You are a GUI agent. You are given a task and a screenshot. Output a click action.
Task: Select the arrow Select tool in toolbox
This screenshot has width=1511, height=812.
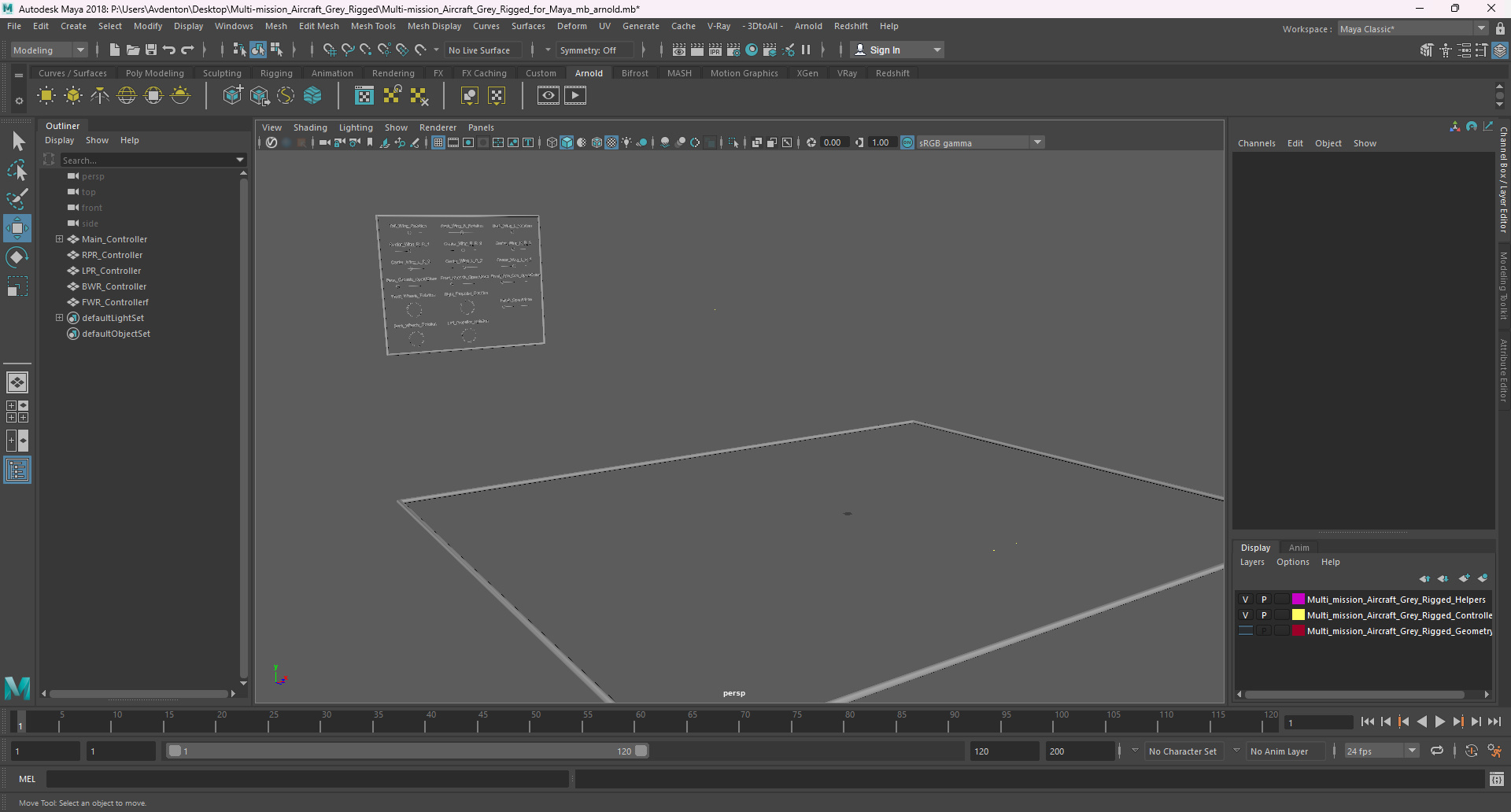point(17,142)
